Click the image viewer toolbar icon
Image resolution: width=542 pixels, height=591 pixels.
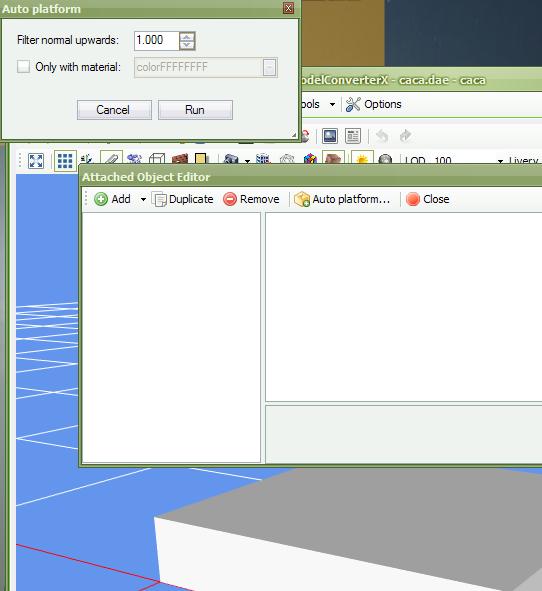coord(330,136)
